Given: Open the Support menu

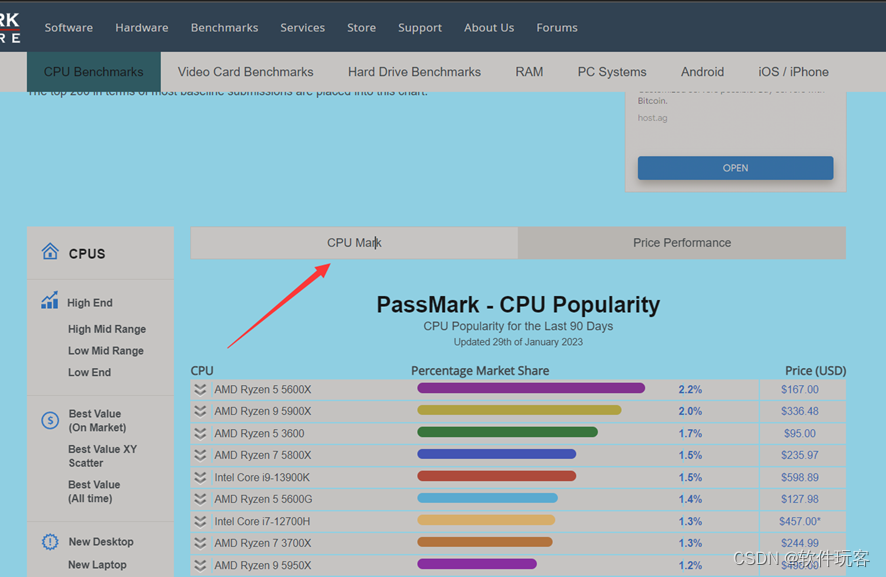Looking at the screenshot, I should coord(420,28).
